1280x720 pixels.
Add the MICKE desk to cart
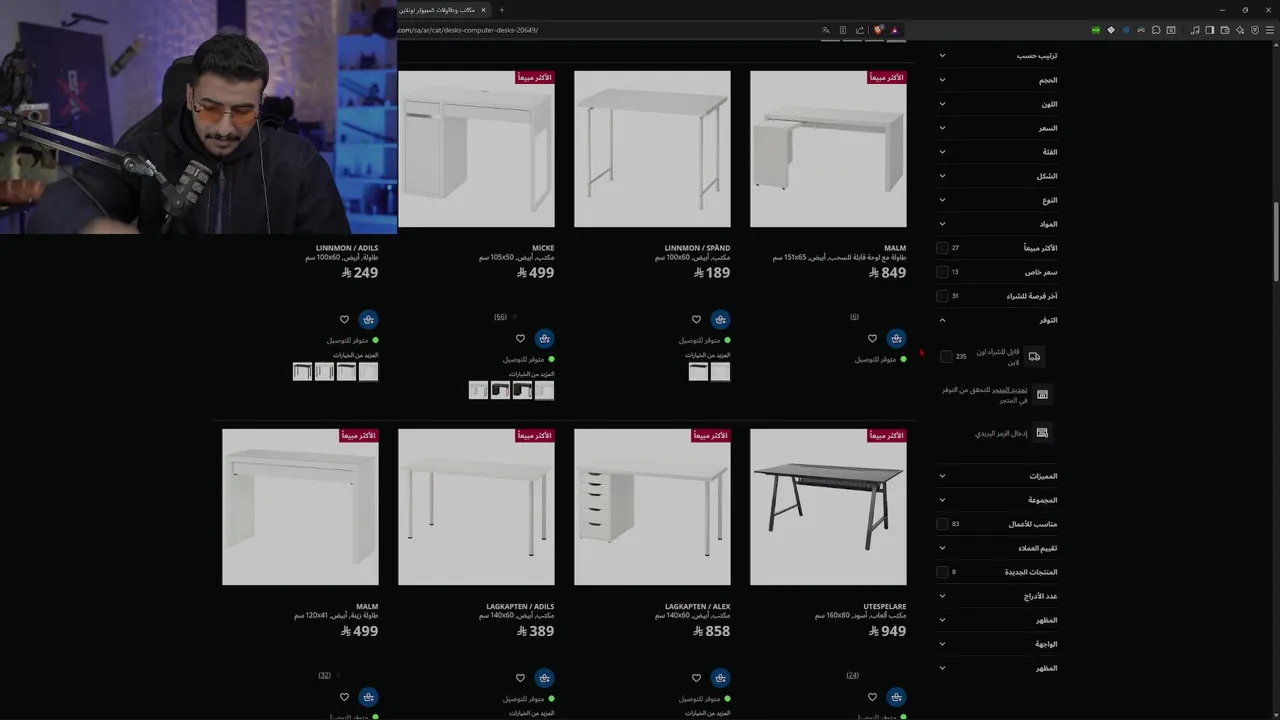[544, 339]
